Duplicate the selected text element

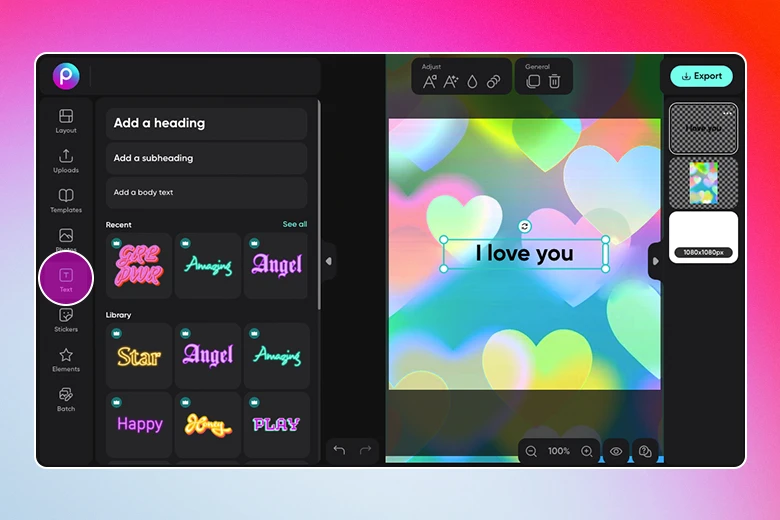coord(533,82)
